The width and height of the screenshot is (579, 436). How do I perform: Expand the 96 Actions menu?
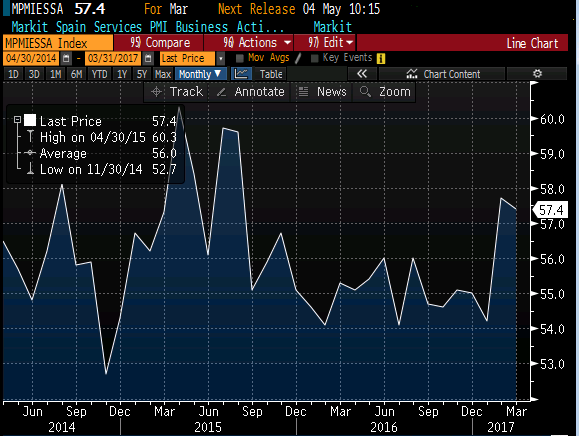click(x=248, y=42)
